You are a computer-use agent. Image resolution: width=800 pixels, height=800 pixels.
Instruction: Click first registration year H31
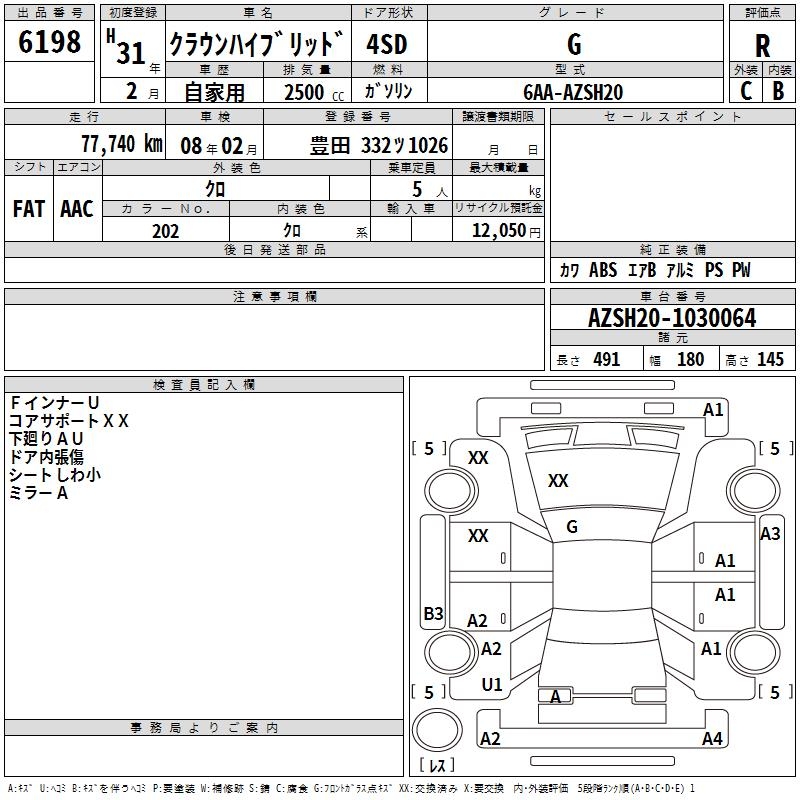coord(126,47)
